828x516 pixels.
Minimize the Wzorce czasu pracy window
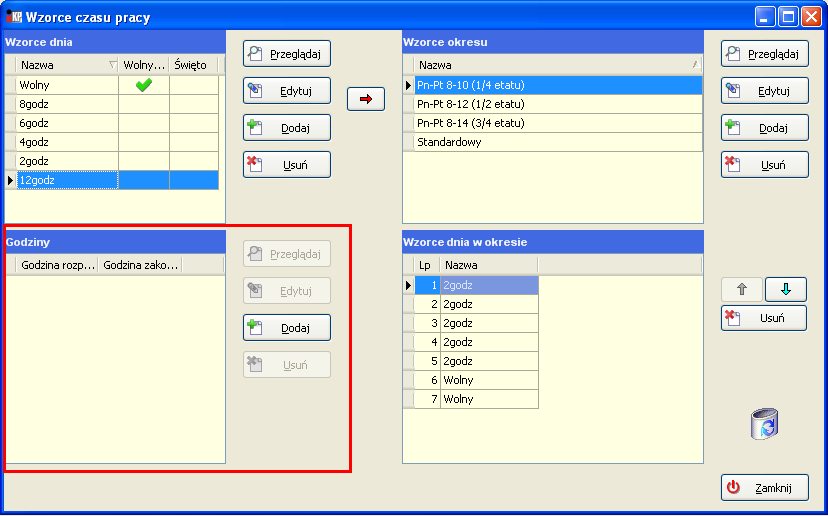(x=765, y=17)
